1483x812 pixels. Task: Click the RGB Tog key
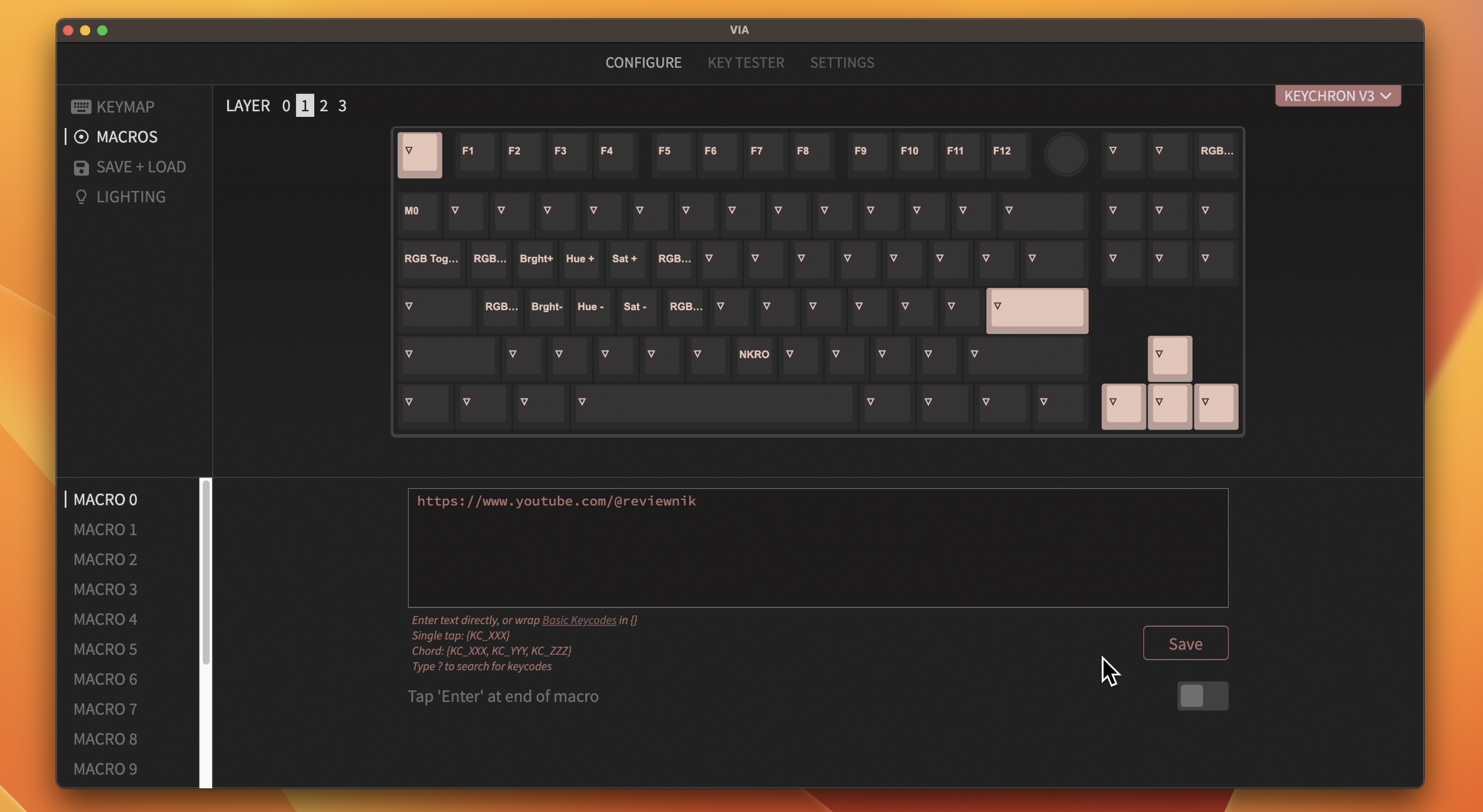point(431,259)
